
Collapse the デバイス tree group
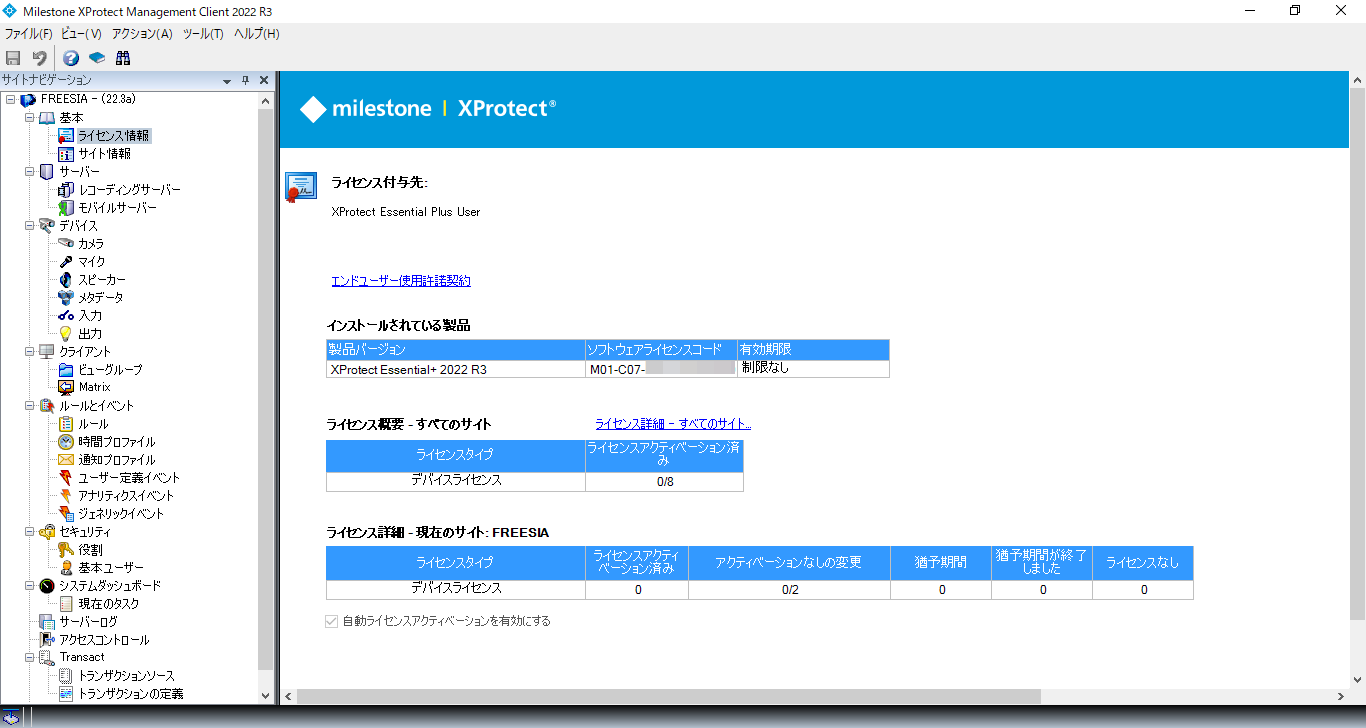[29, 225]
